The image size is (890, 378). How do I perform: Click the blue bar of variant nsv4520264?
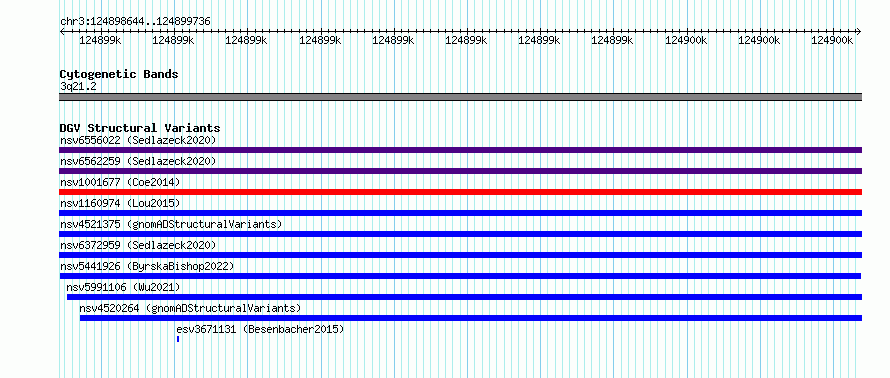[471, 318]
